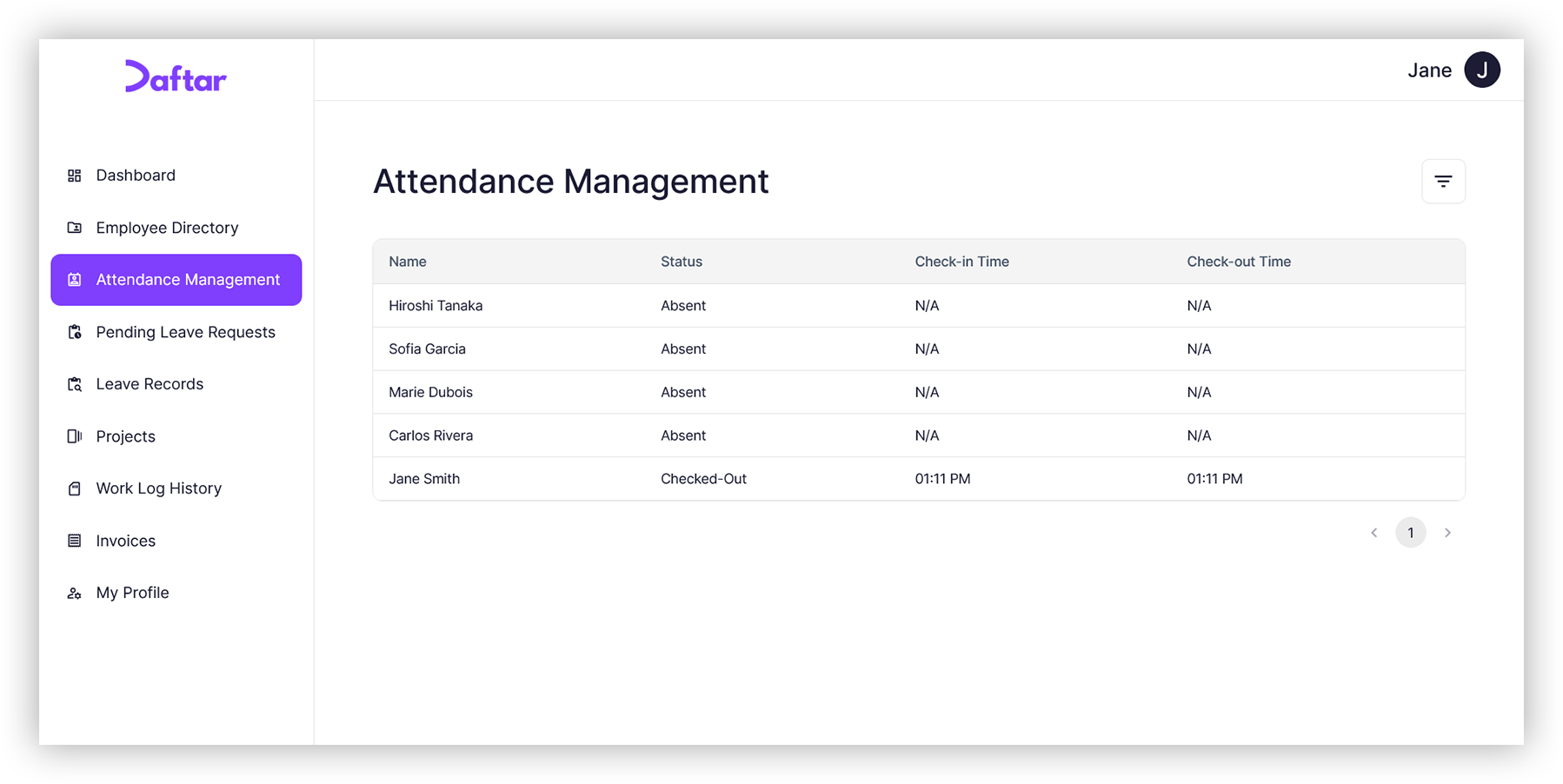Click Jane's profile avatar
Screen dimensions: 1563x784
[1482, 70]
